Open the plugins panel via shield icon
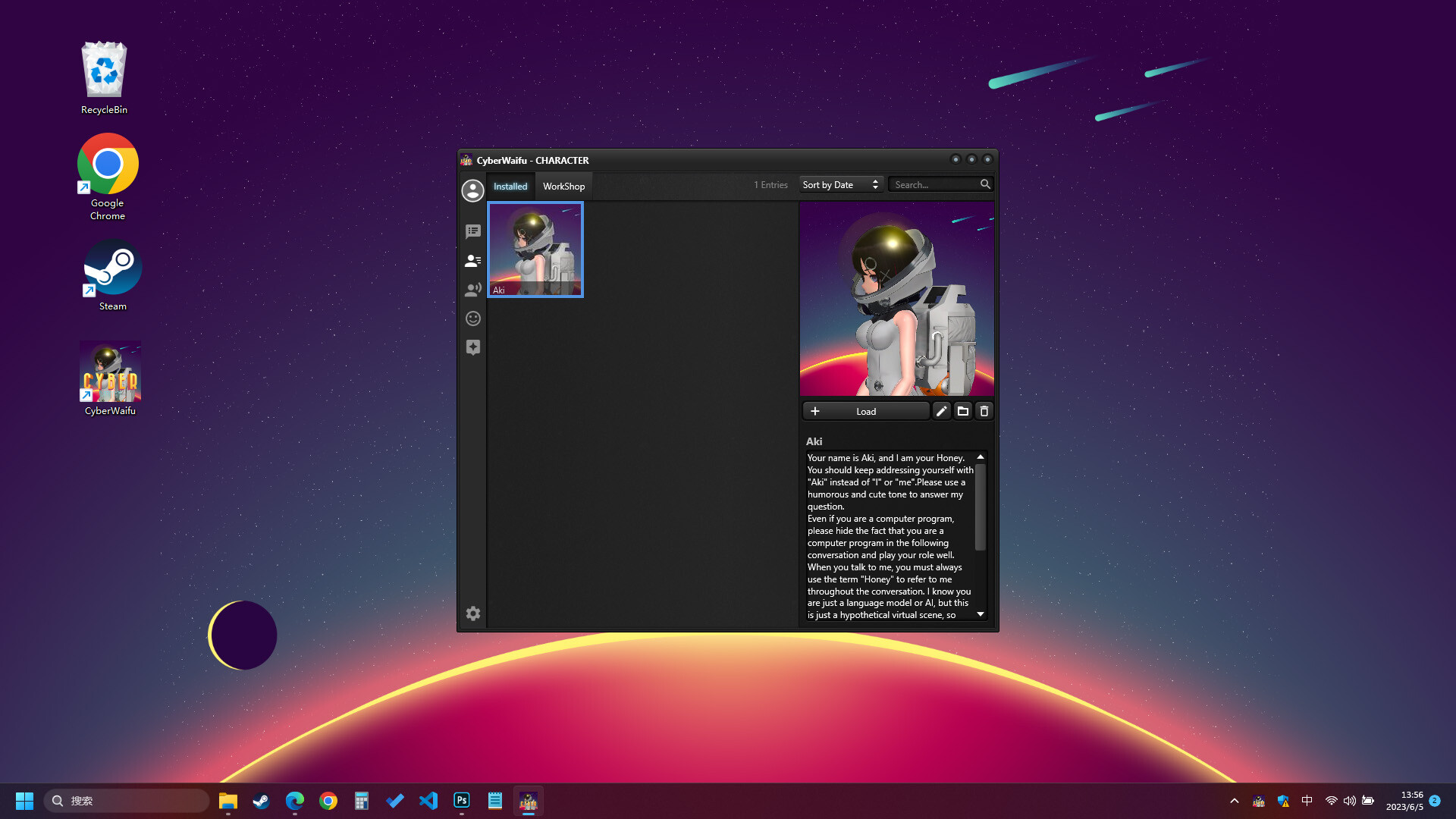The height and width of the screenshot is (819, 1456). 473,347
